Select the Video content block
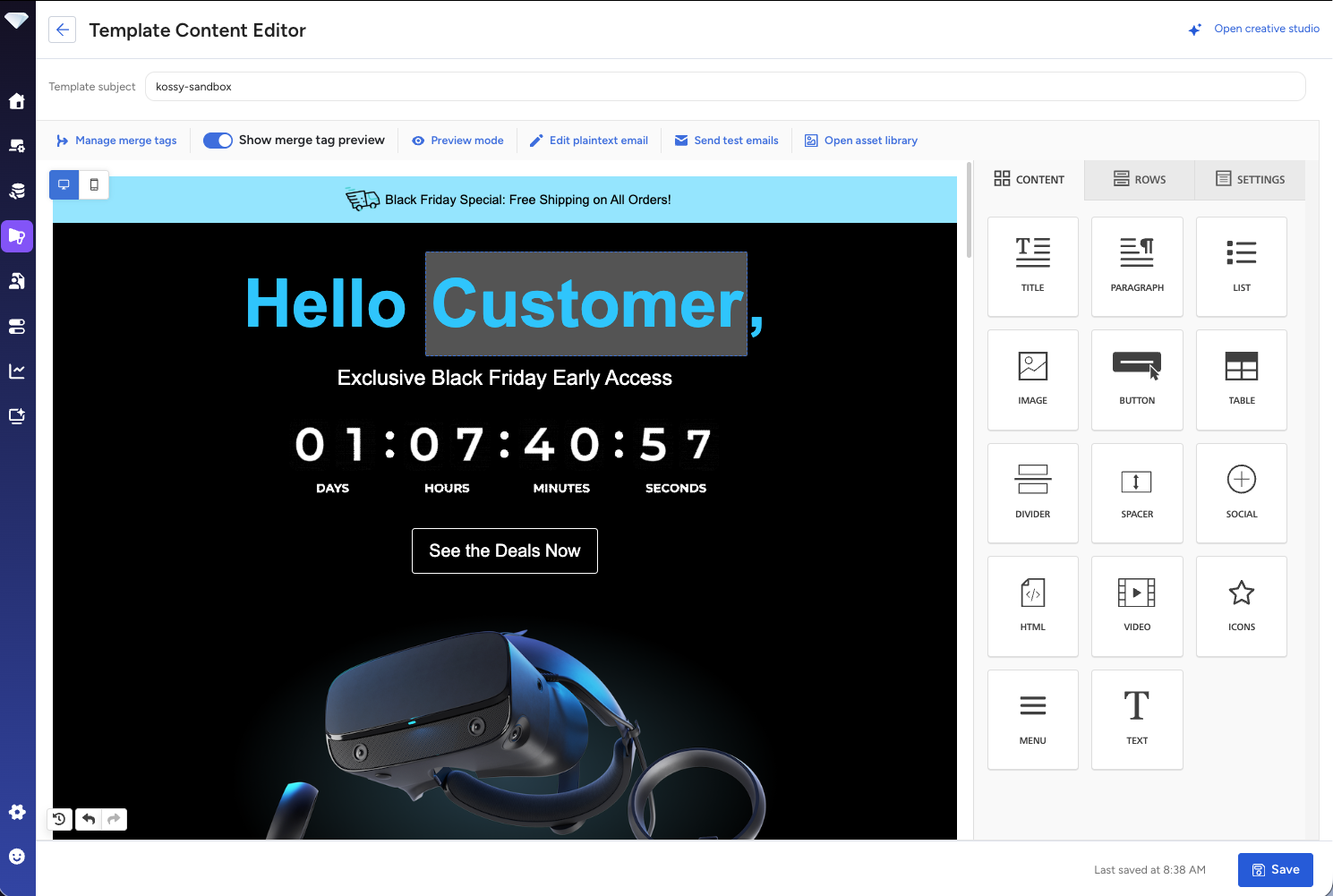The image size is (1333, 896). tap(1137, 606)
